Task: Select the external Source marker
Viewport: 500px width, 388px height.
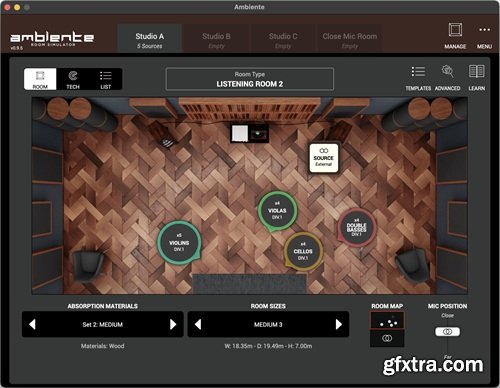Action: (324, 158)
